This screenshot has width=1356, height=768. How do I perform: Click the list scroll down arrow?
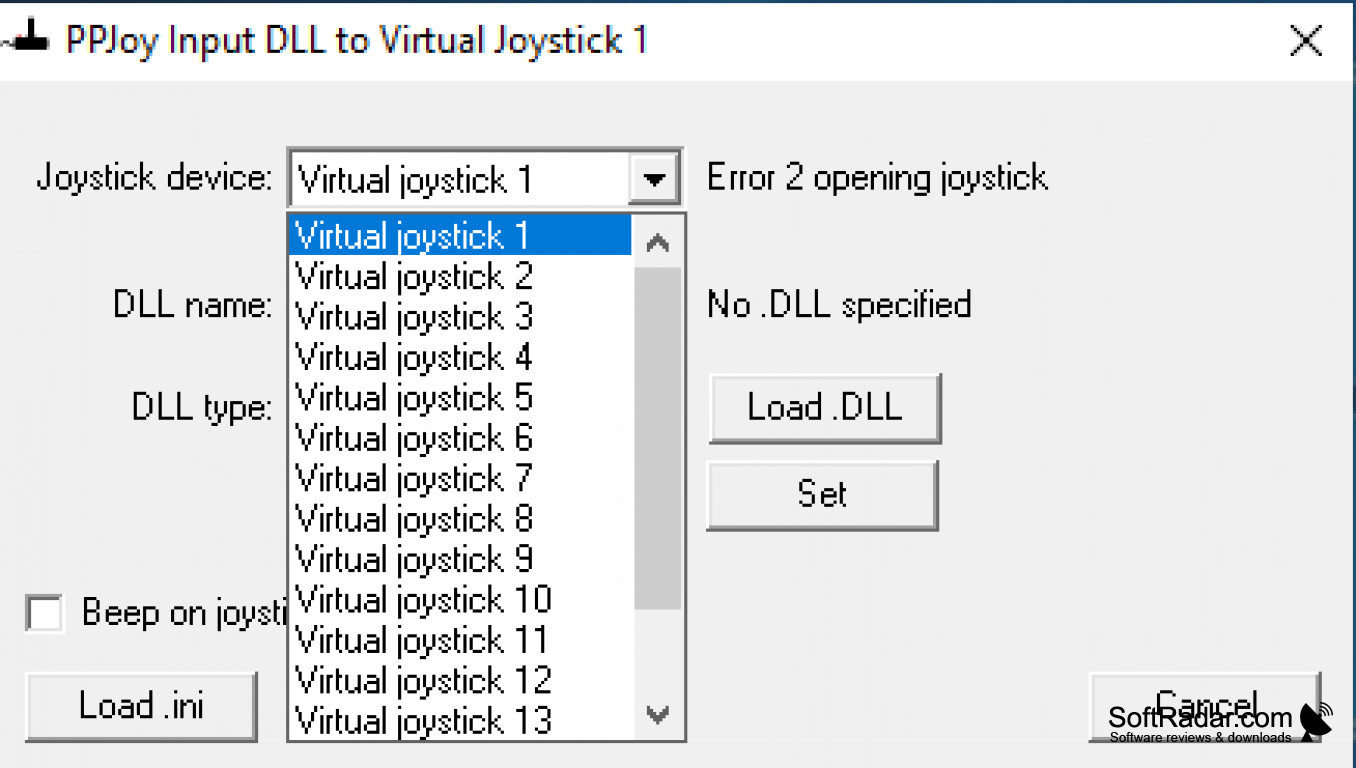click(657, 714)
